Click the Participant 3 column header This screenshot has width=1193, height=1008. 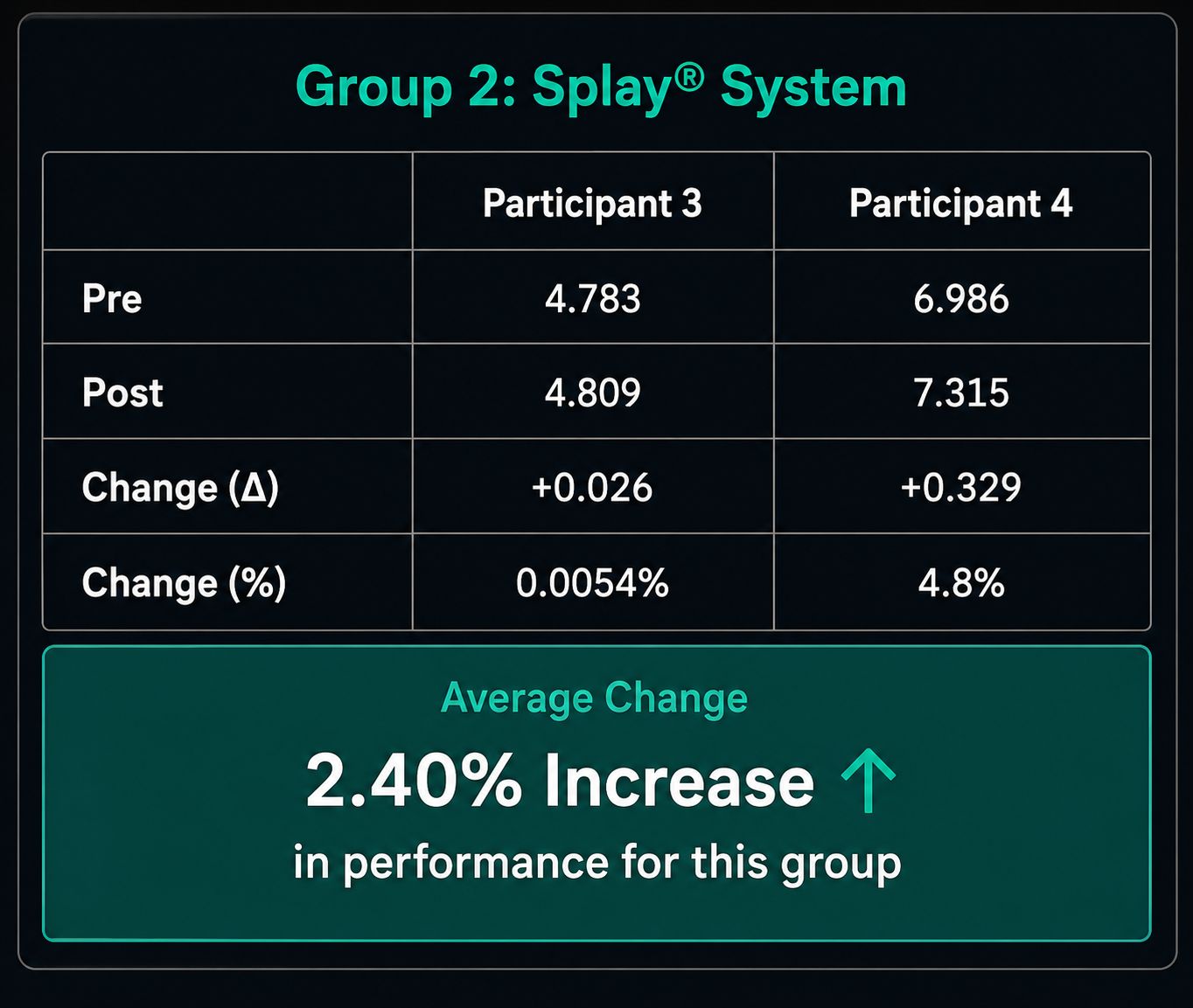pos(592,204)
